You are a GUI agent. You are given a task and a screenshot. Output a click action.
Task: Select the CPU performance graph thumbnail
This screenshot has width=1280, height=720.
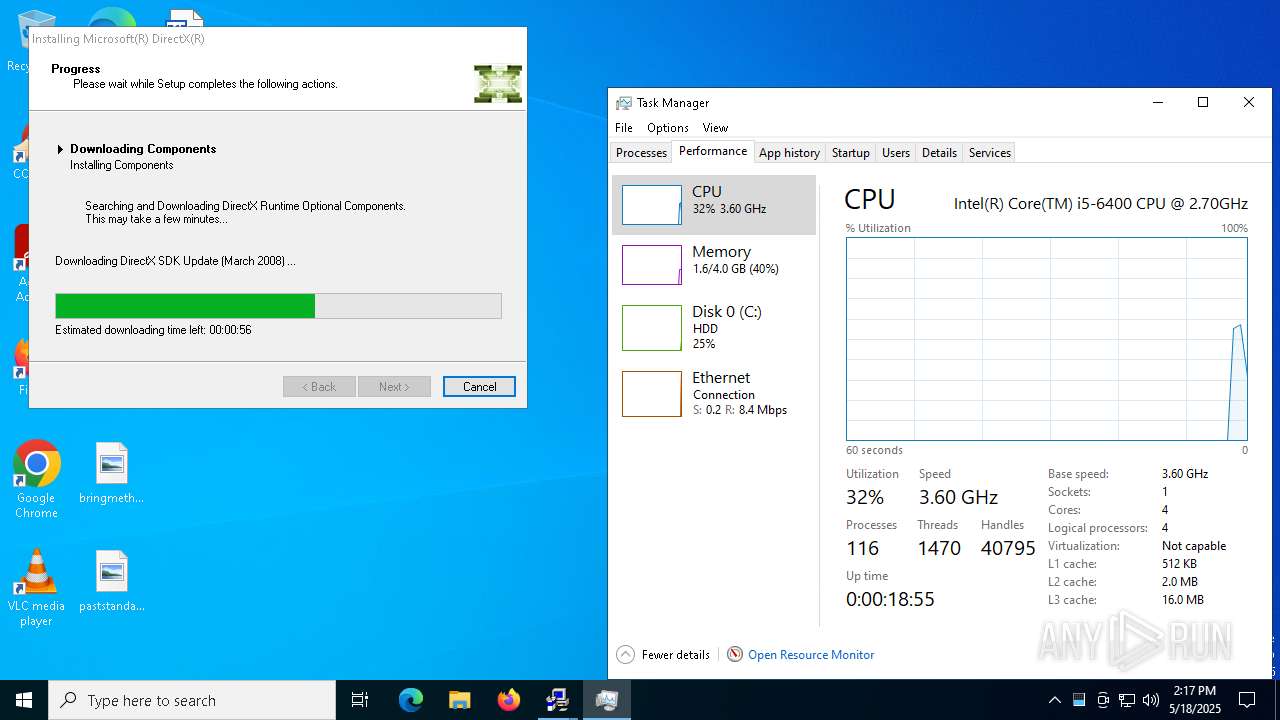[652, 204]
